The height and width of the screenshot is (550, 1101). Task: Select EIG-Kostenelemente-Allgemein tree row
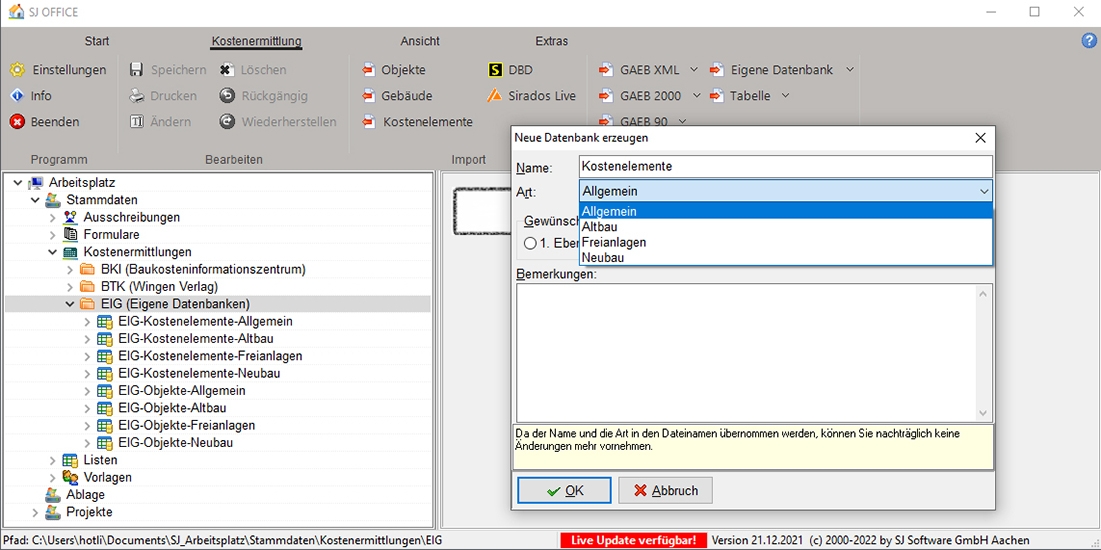pyautogui.click(x=206, y=321)
